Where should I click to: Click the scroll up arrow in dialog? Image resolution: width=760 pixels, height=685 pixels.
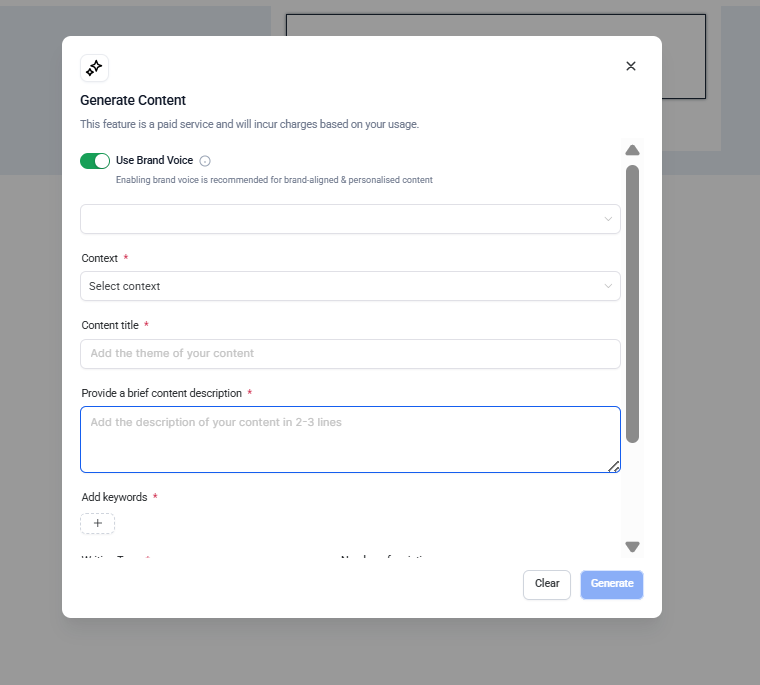pyautogui.click(x=632, y=151)
